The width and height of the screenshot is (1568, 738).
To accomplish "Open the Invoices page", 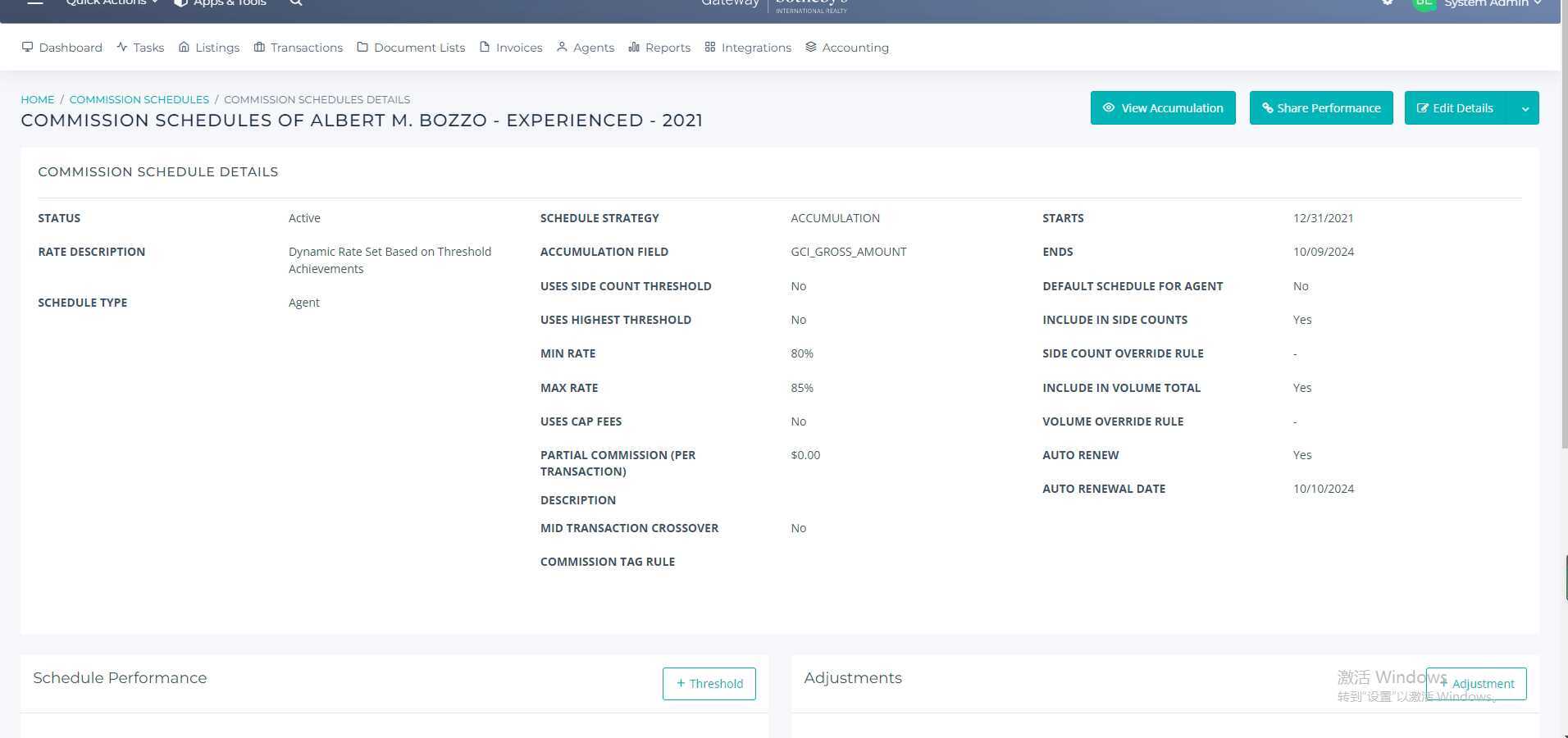I will click(511, 48).
